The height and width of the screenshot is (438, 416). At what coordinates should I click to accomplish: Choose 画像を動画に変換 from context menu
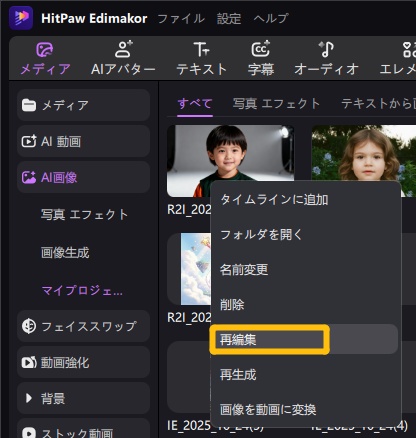(305, 410)
